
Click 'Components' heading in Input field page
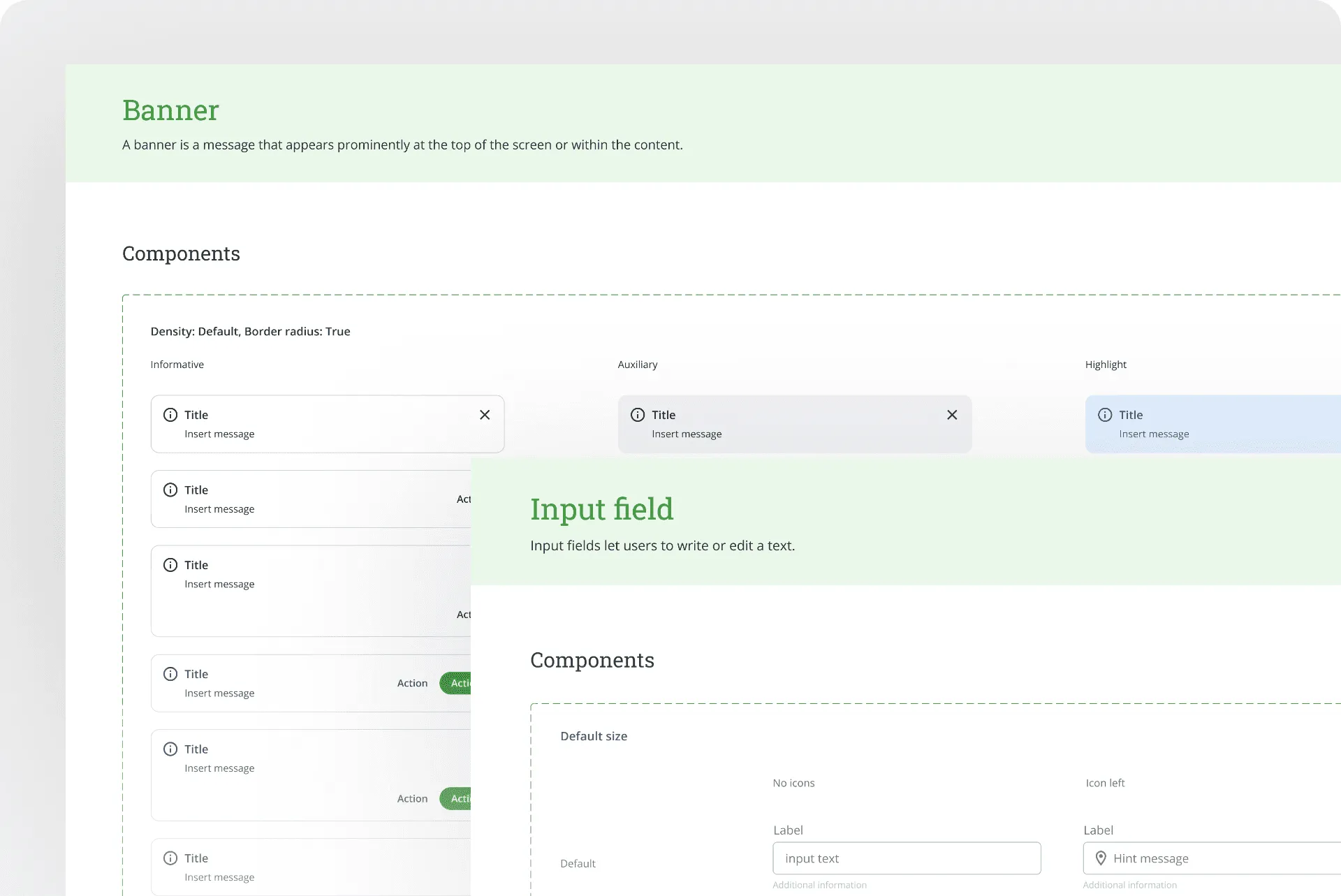pos(592,660)
